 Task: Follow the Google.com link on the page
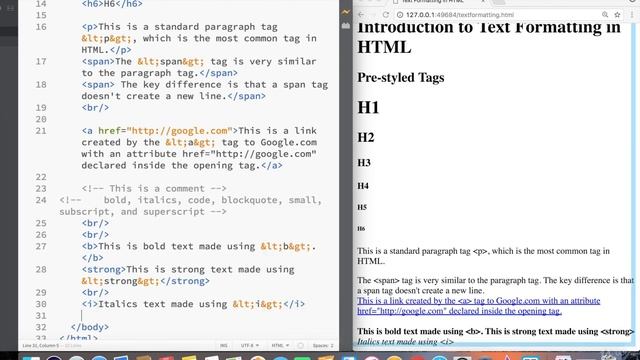pos(478,306)
